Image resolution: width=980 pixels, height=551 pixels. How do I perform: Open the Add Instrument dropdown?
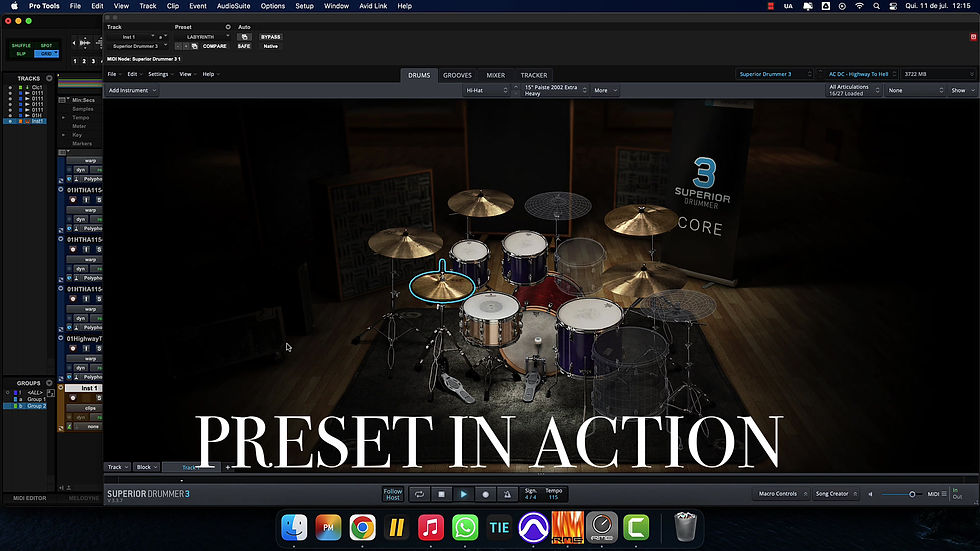tap(132, 91)
